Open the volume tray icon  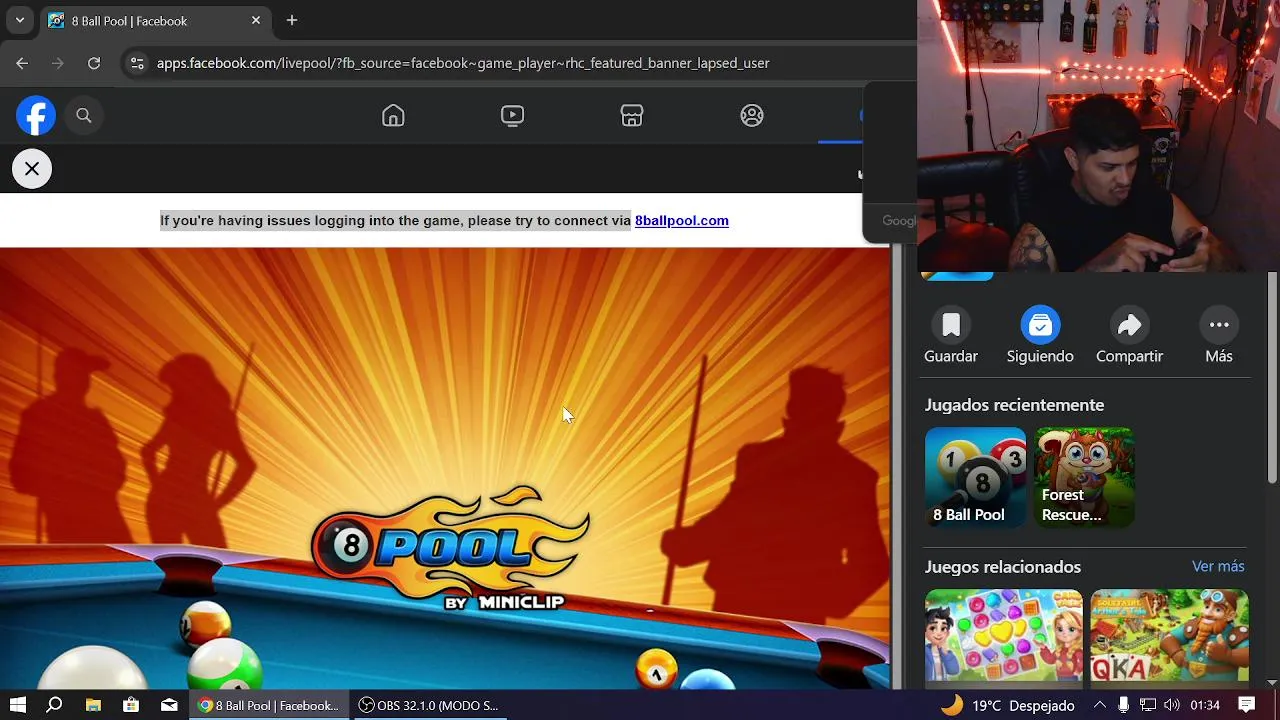pyautogui.click(x=1172, y=705)
